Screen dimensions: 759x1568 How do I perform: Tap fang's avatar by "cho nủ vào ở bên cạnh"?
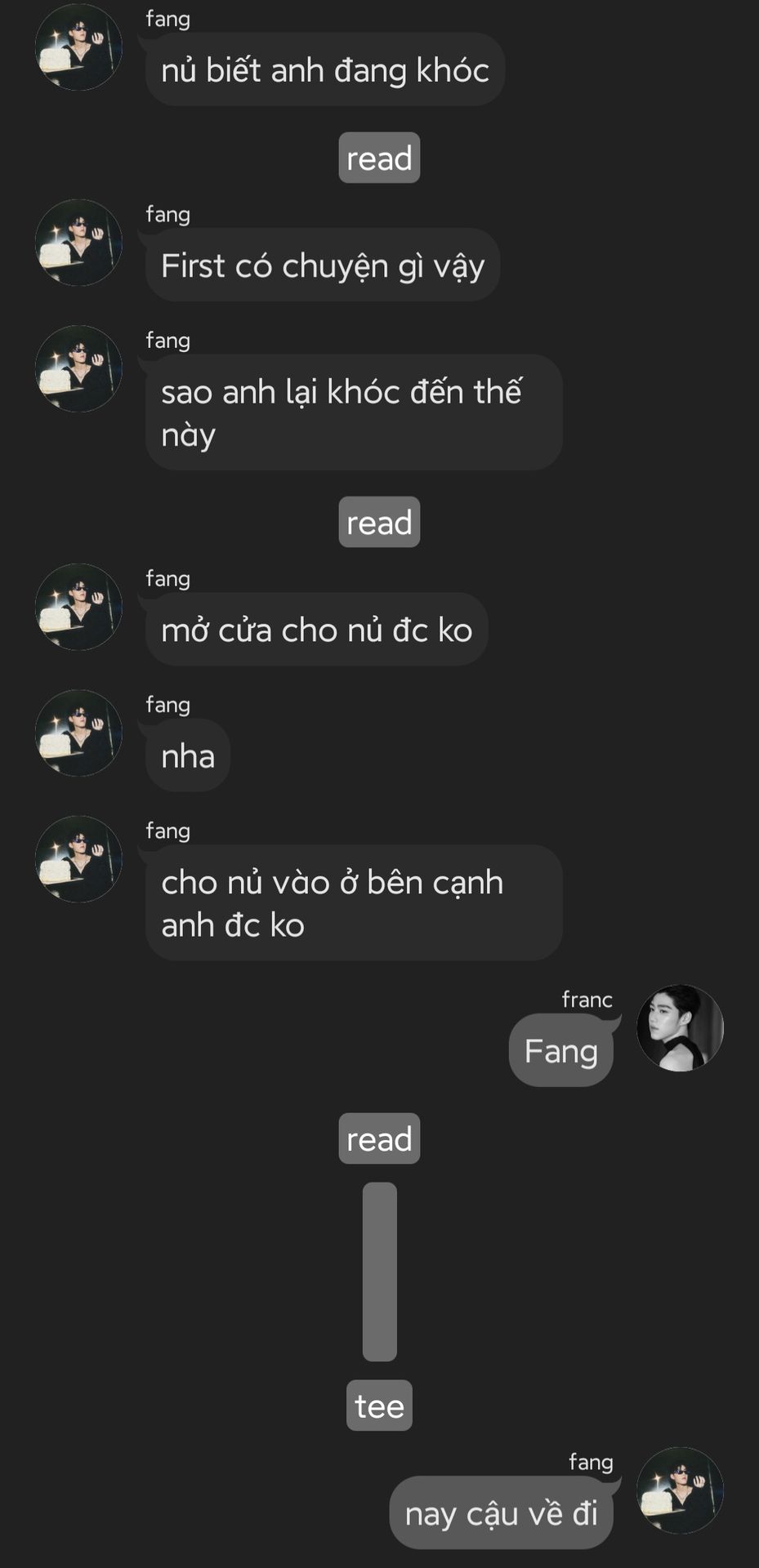point(78,858)
